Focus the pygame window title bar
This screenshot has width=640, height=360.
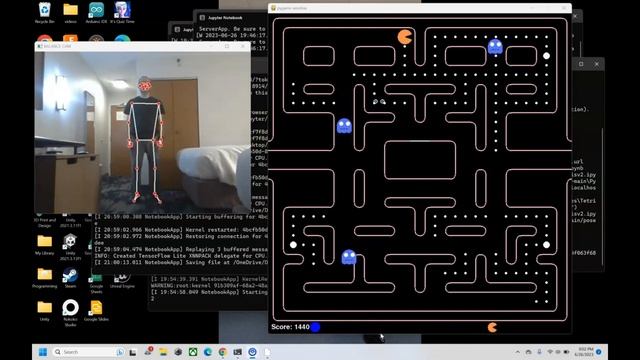pos(420,8)
